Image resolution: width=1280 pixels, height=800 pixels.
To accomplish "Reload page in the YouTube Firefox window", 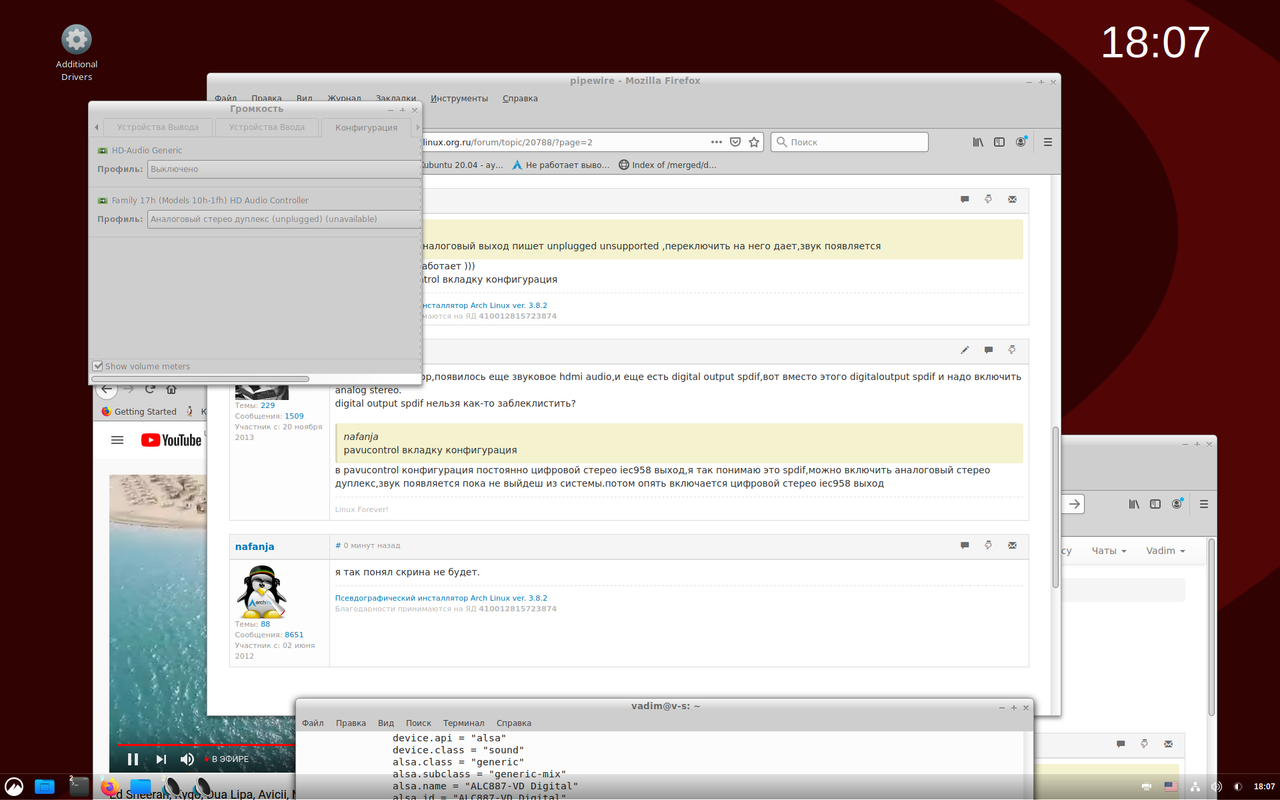I will [150, 389].
